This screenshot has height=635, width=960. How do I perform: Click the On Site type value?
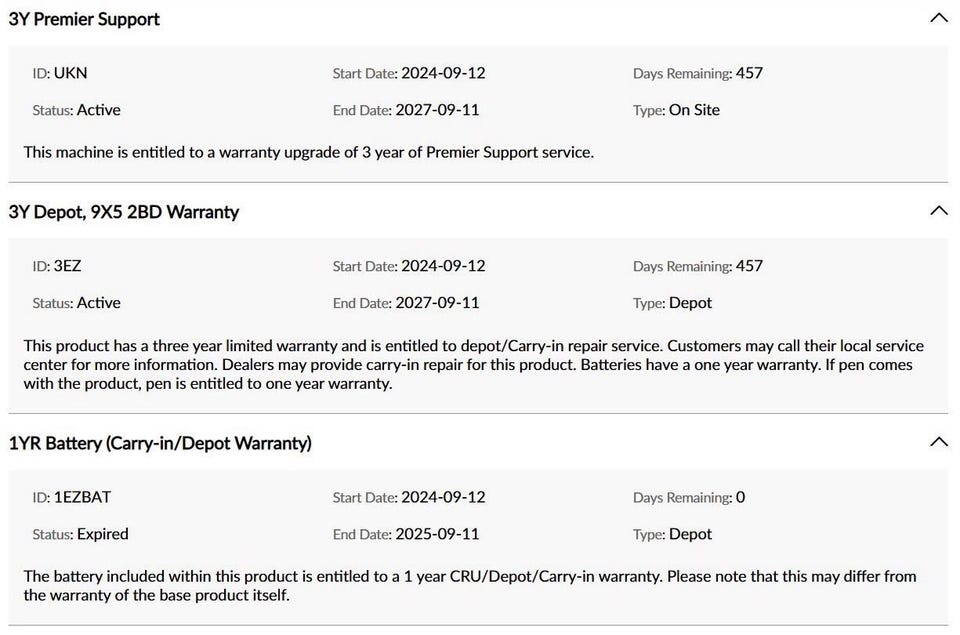point(694,110)
